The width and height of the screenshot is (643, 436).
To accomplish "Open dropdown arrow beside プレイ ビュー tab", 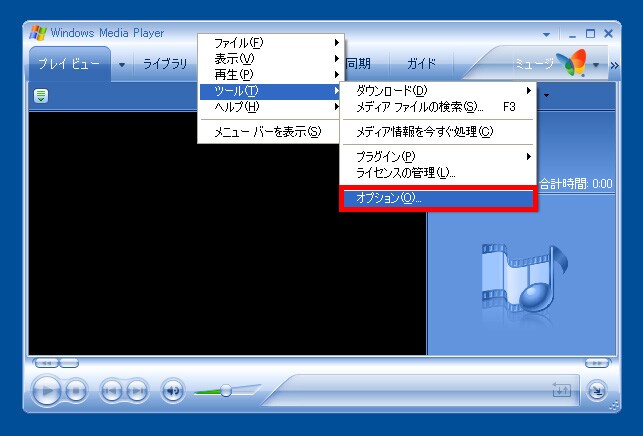I will tap(122, 65).
